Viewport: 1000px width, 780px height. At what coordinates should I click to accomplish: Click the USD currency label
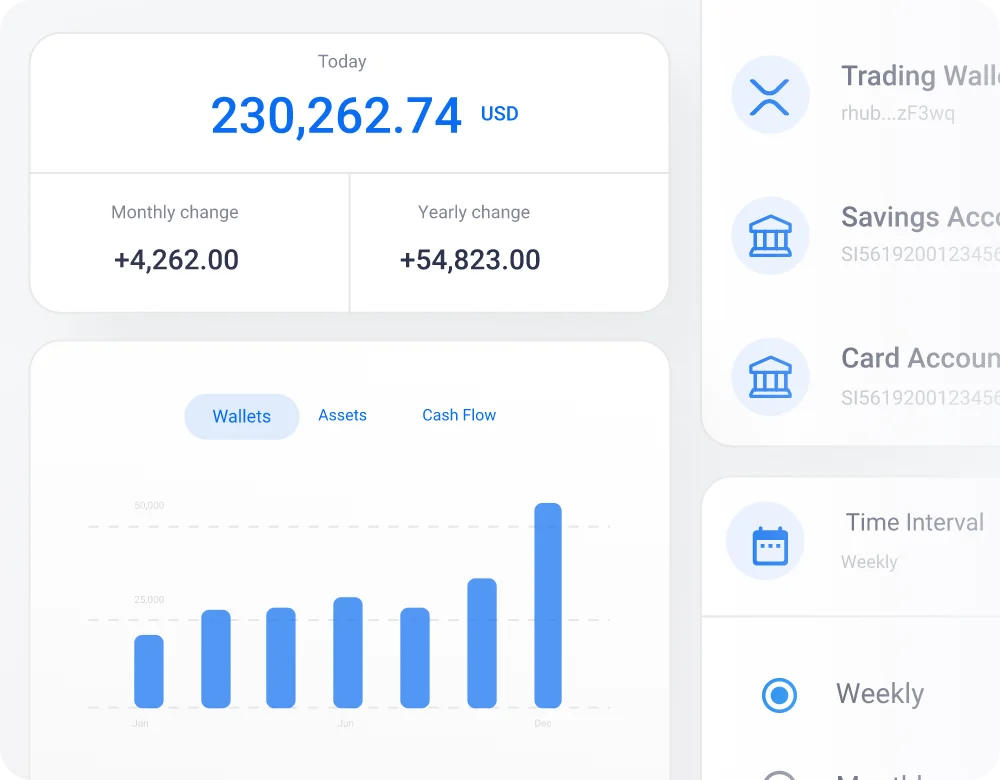[499, 114]
